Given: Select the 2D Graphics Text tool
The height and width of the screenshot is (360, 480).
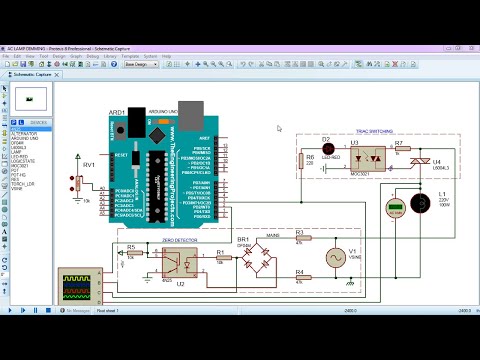Looking at the screenshot, I should [x=4, y=231].
